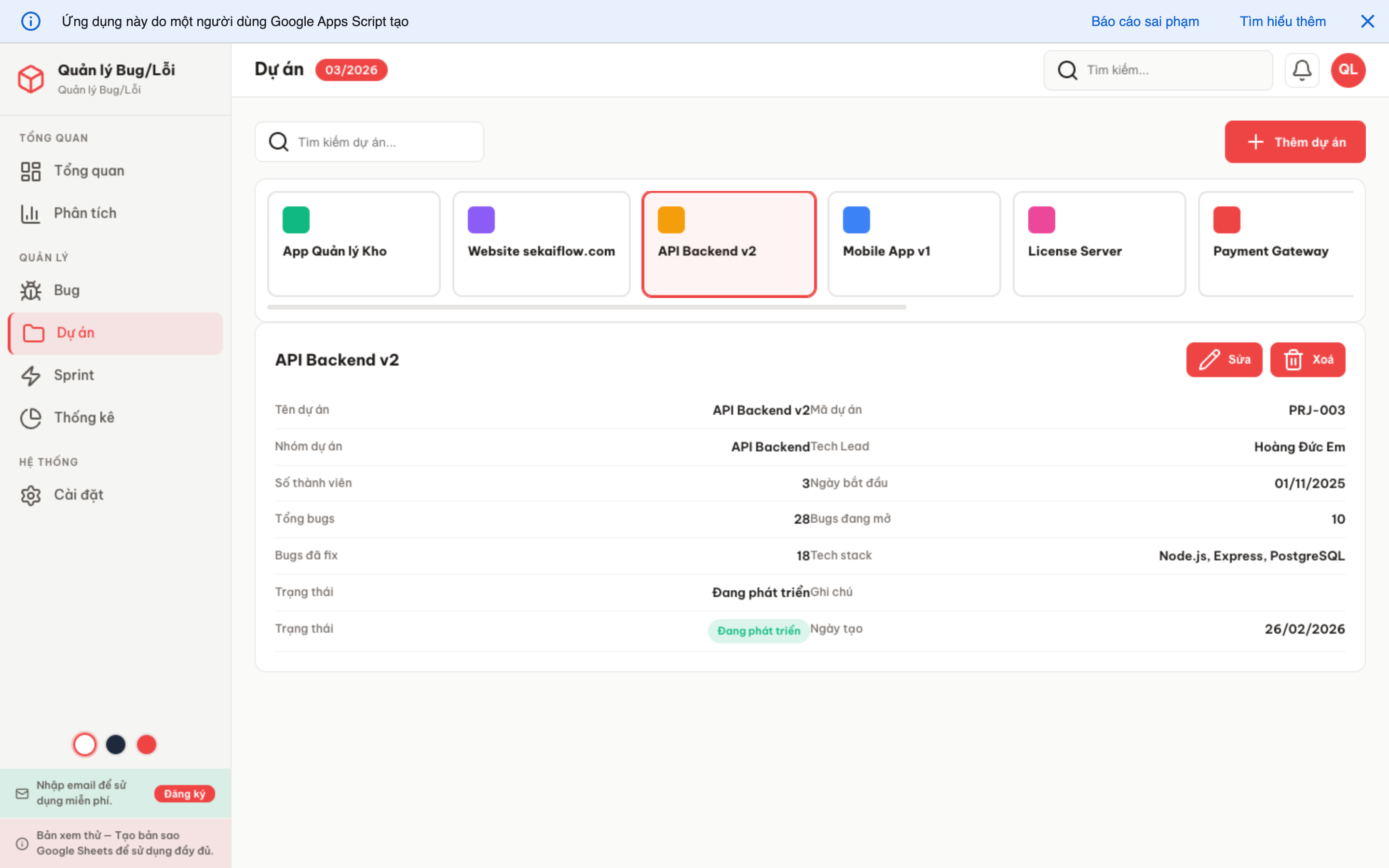Open the QL user avatar
1389x868 pixels.
pyautogui.click(x=1347, y=69)
